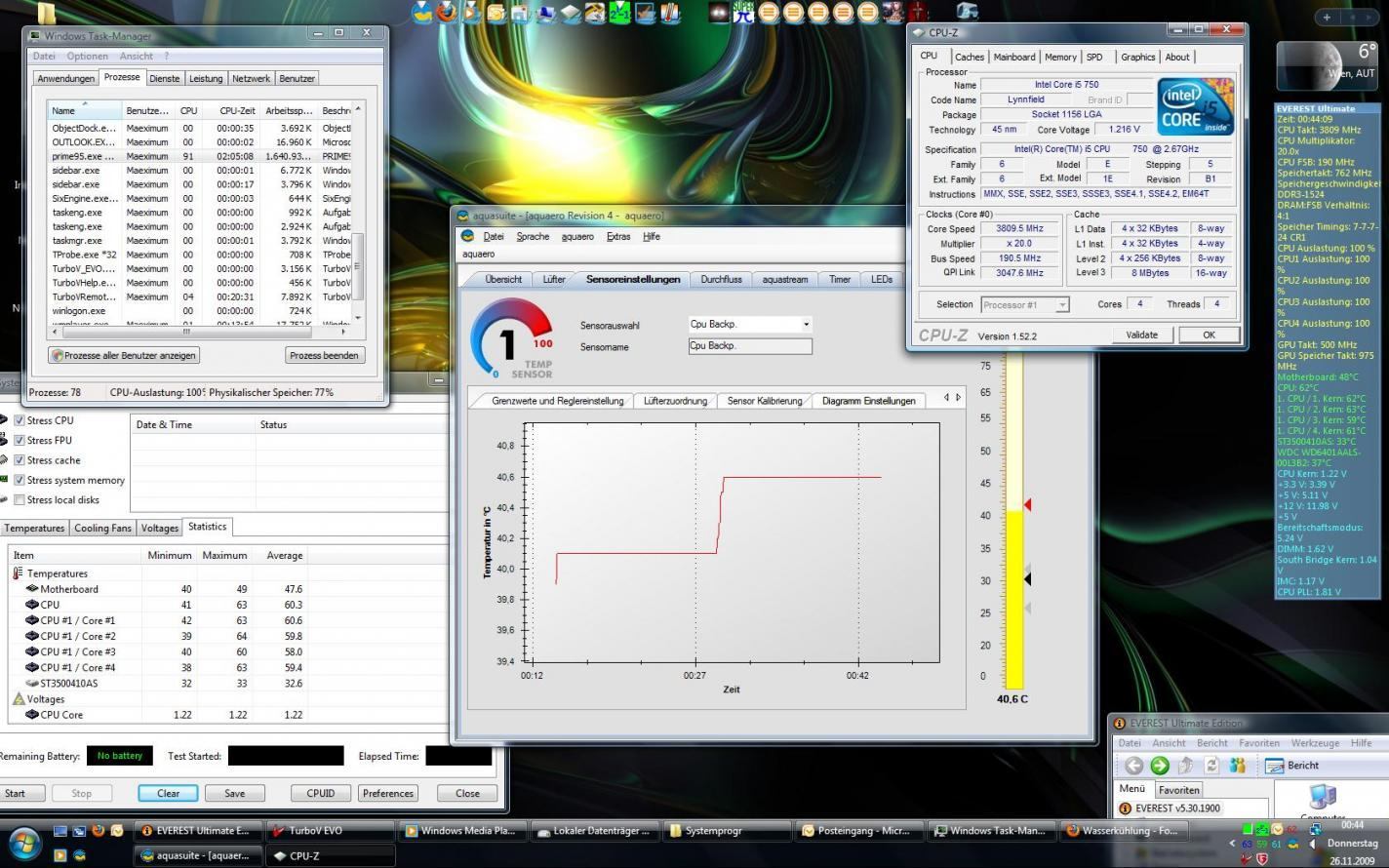Open the Sensorauswahl dropdown

[x=806, y=325]
